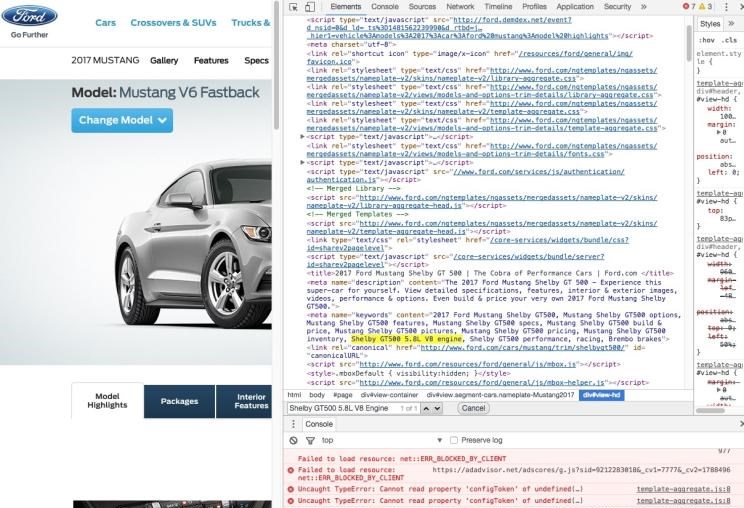Click the silver Mustang car image

[192, 245]
